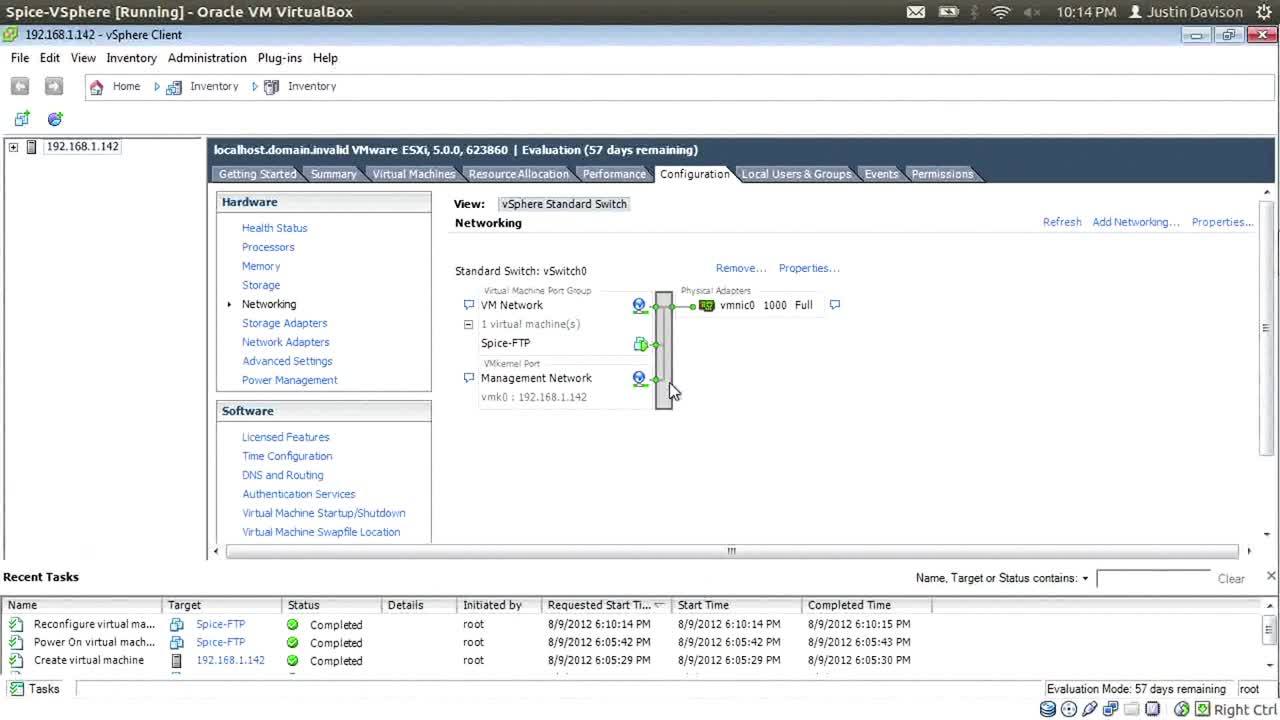Click the Create virtual machine task icon

click(16, 660)
